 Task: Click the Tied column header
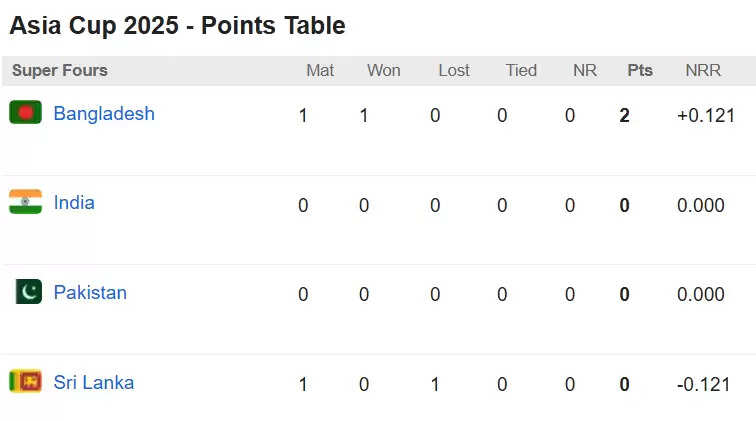[x=521, y=70]
